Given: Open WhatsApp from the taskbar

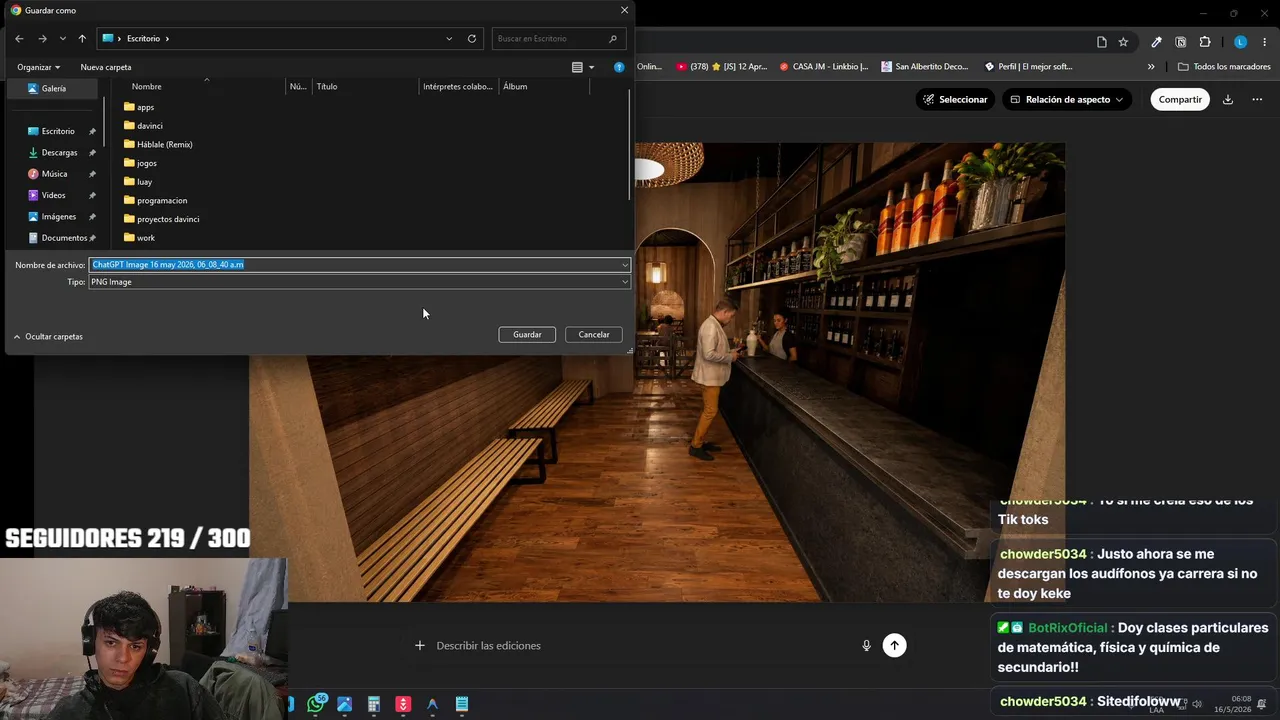Looking at the screenshot, I should pos(316,704).
